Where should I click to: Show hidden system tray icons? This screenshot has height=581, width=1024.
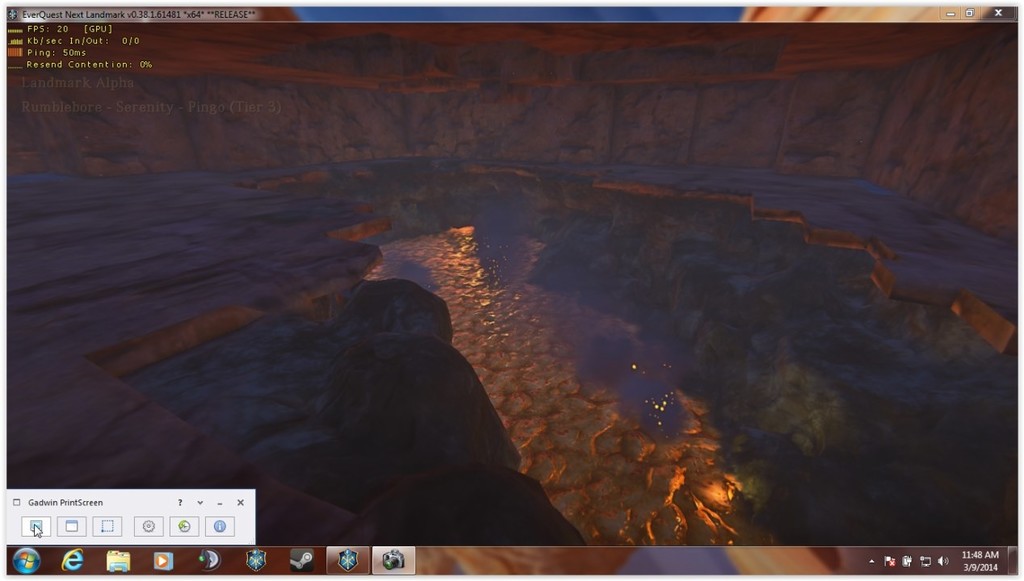click(872, 561)
